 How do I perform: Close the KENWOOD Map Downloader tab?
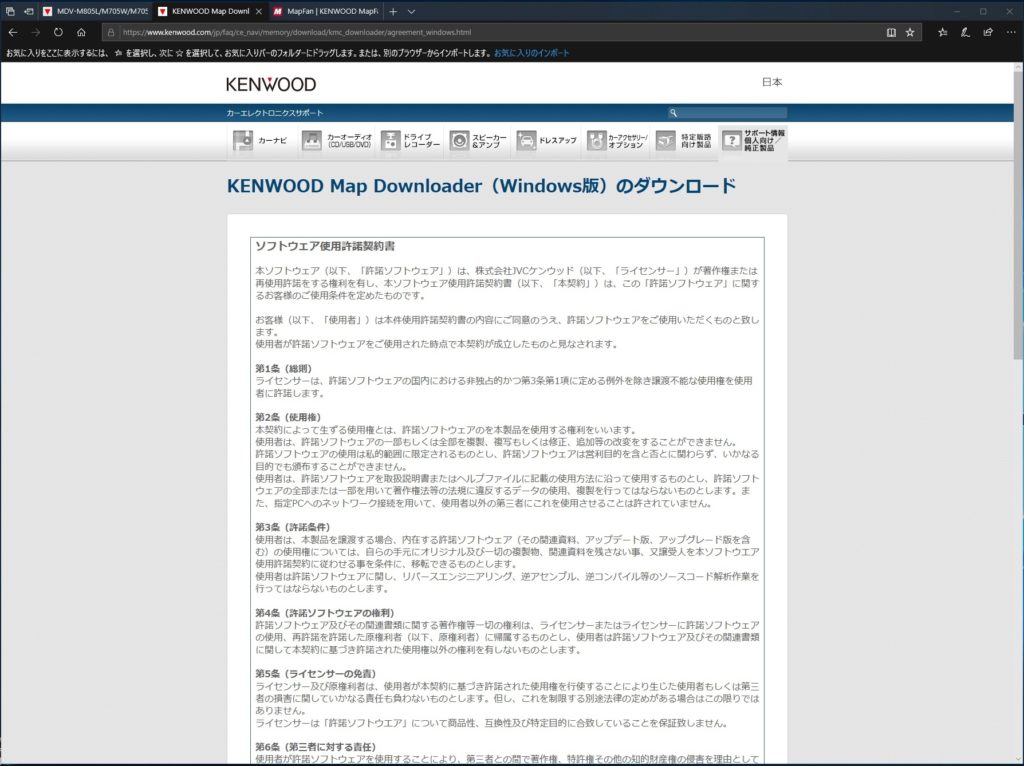pos(259,11)
